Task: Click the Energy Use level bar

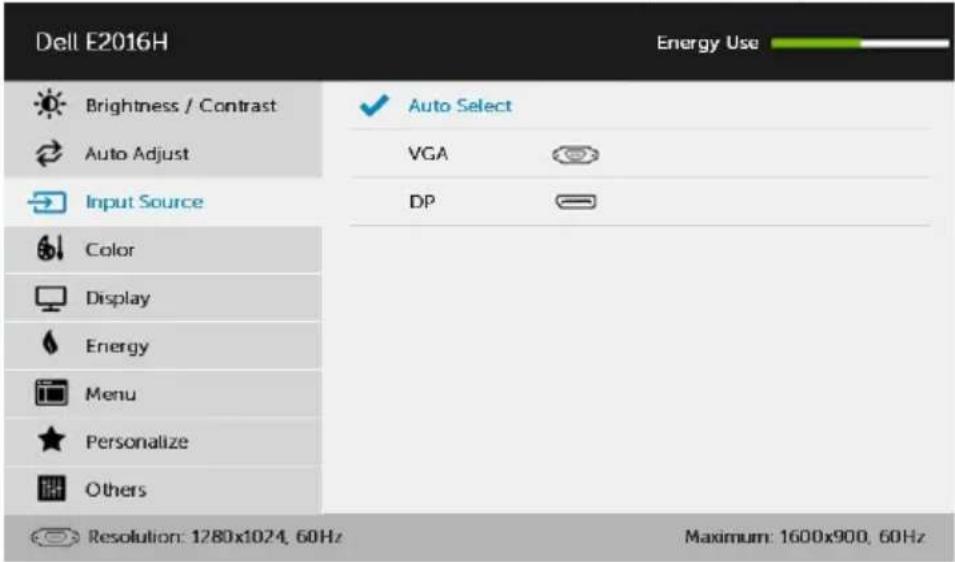Action: 859,43
